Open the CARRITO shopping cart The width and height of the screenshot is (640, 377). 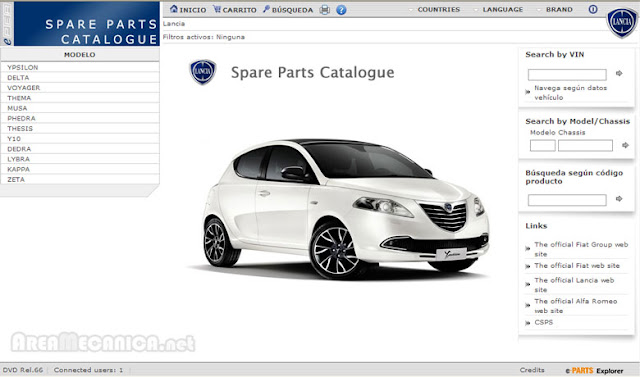pos(235,9)
